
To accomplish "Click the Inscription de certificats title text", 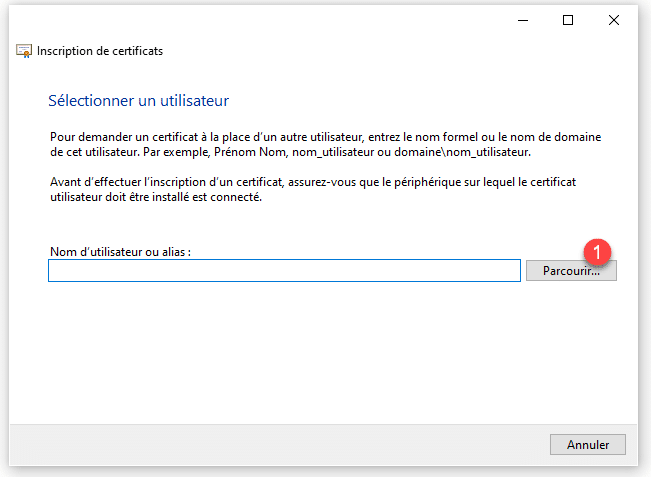I will 100,51.
